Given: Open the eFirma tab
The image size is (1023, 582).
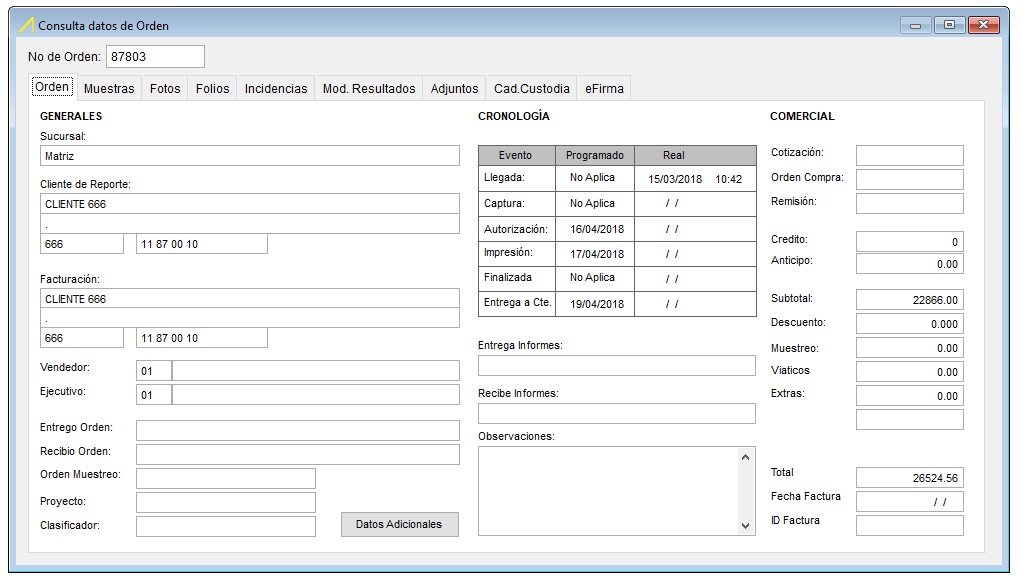Looking at the screenshot, I should click(x=604, y=89).
